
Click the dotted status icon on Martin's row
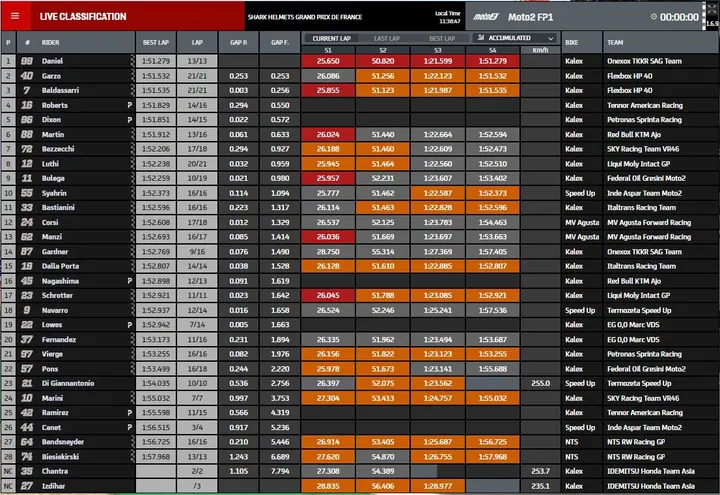click(132, 135)
